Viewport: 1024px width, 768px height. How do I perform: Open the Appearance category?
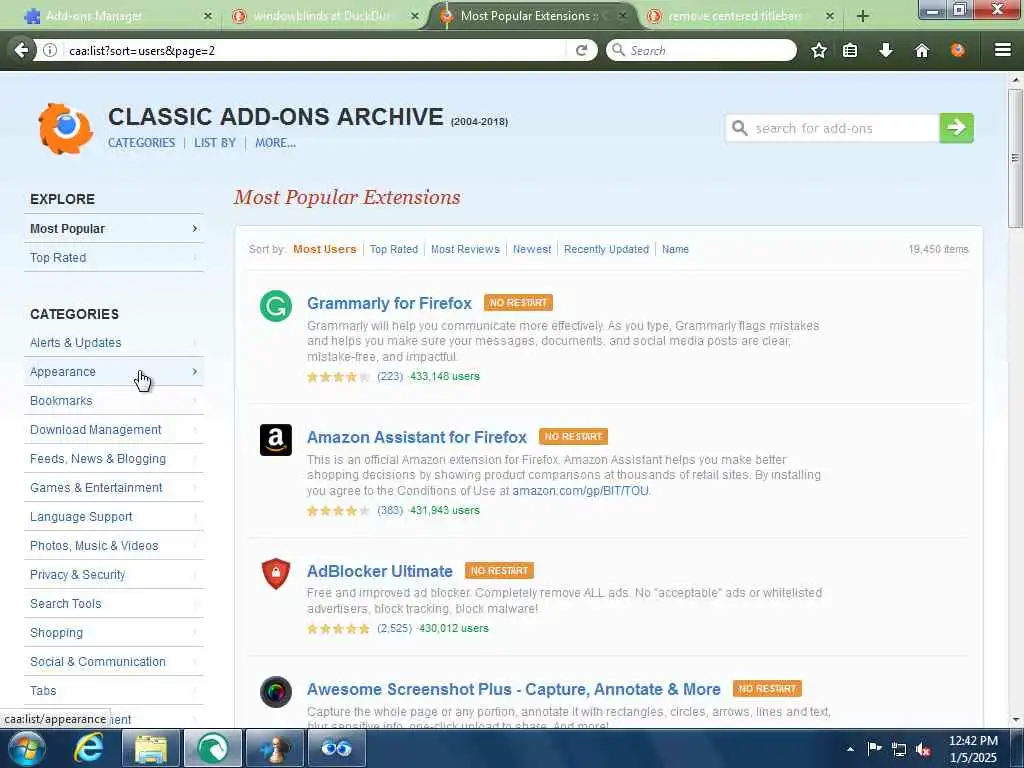tap(114, 372)
